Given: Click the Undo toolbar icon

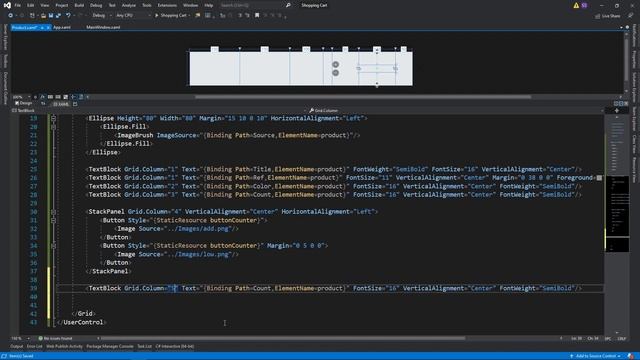Looking at the screenshot, I should pyautogui.click(x=68, y=16).
